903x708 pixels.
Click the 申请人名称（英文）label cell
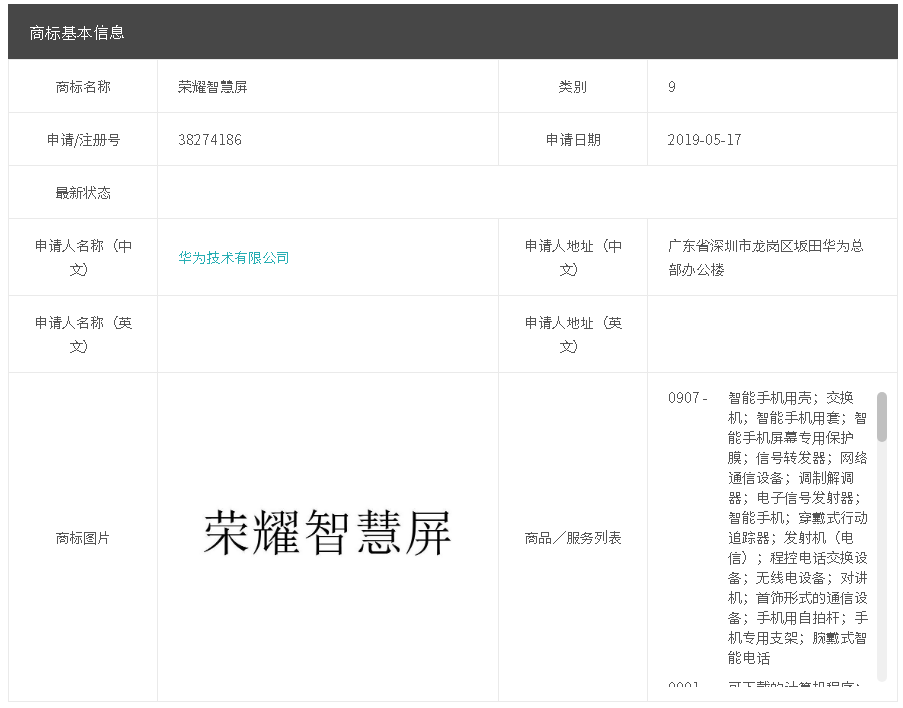pyautogui.click(x=83, y=335)
